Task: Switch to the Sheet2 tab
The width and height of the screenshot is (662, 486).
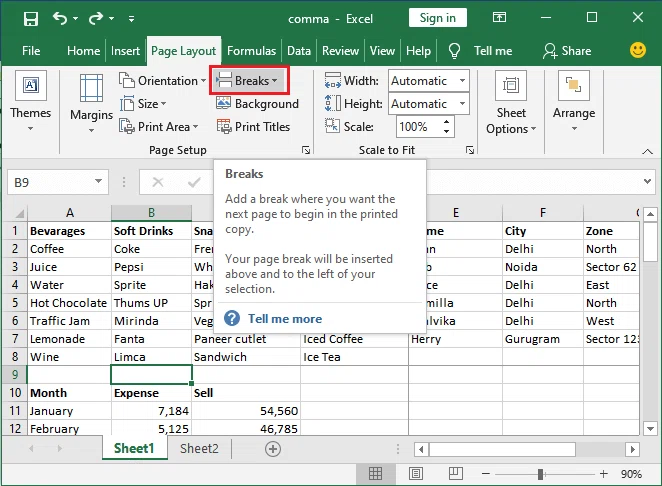Action: click(x=199, y=448)
